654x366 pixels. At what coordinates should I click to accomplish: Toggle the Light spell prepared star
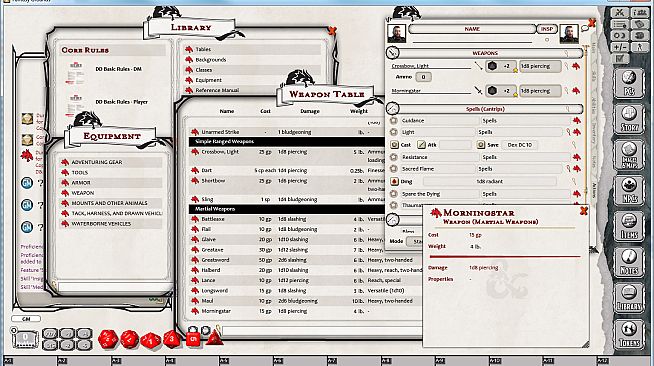pos(393,132)
